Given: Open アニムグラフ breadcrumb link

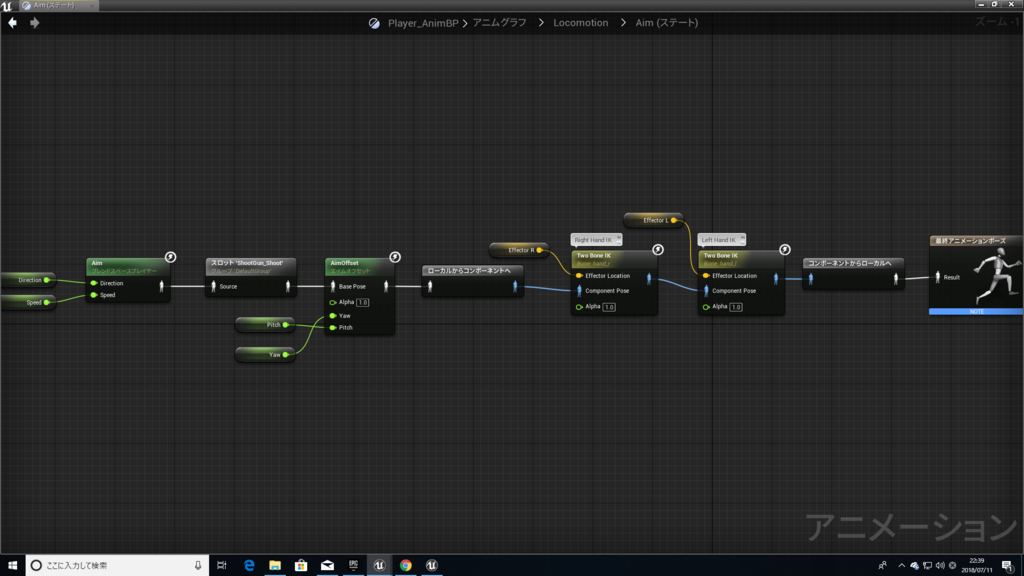Looking at the screenshot, I should point(500,23).
